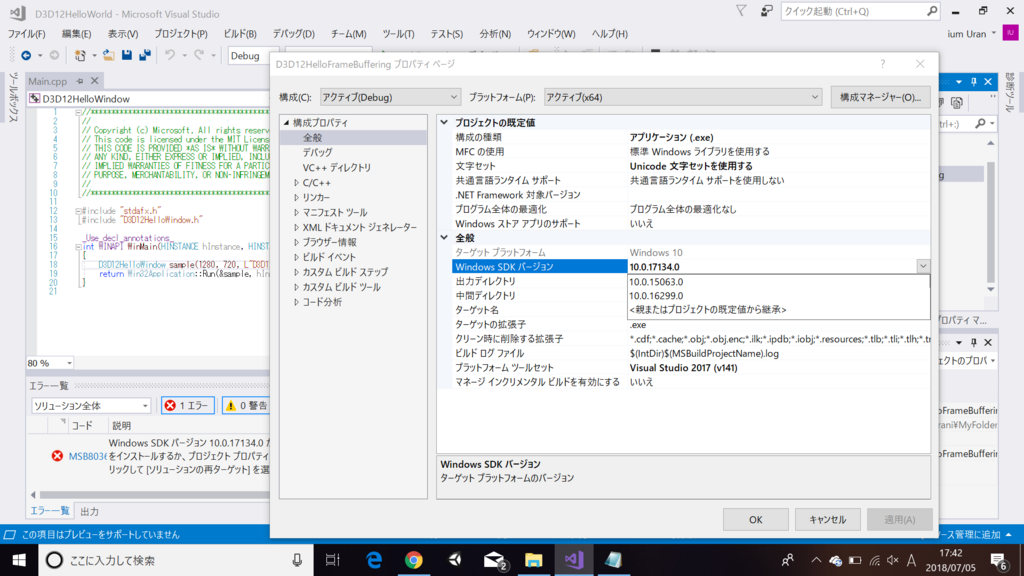Open the editor zoom 80 % dropdown

69,363
